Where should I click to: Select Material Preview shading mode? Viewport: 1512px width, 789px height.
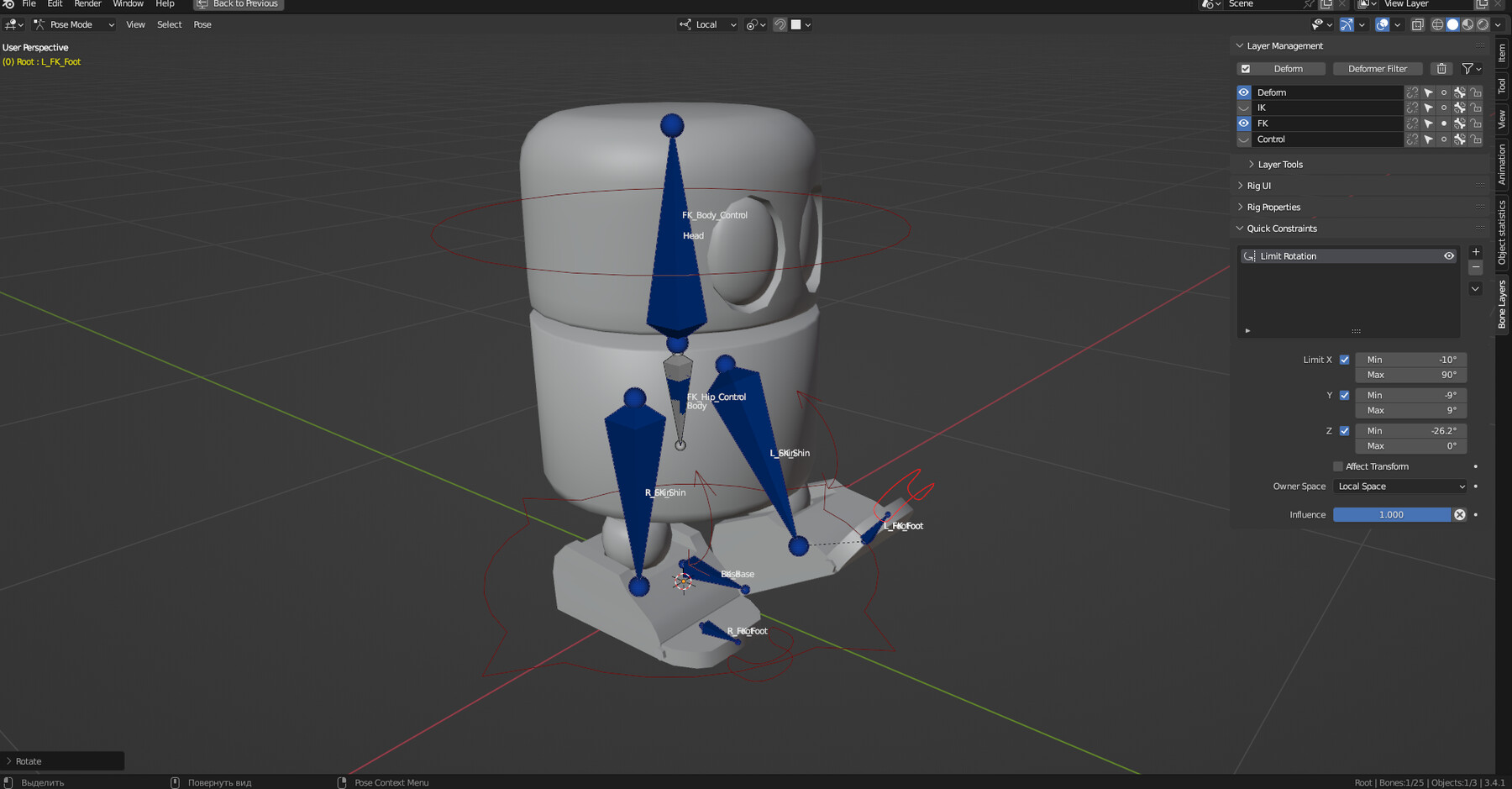pos(1467,24)
